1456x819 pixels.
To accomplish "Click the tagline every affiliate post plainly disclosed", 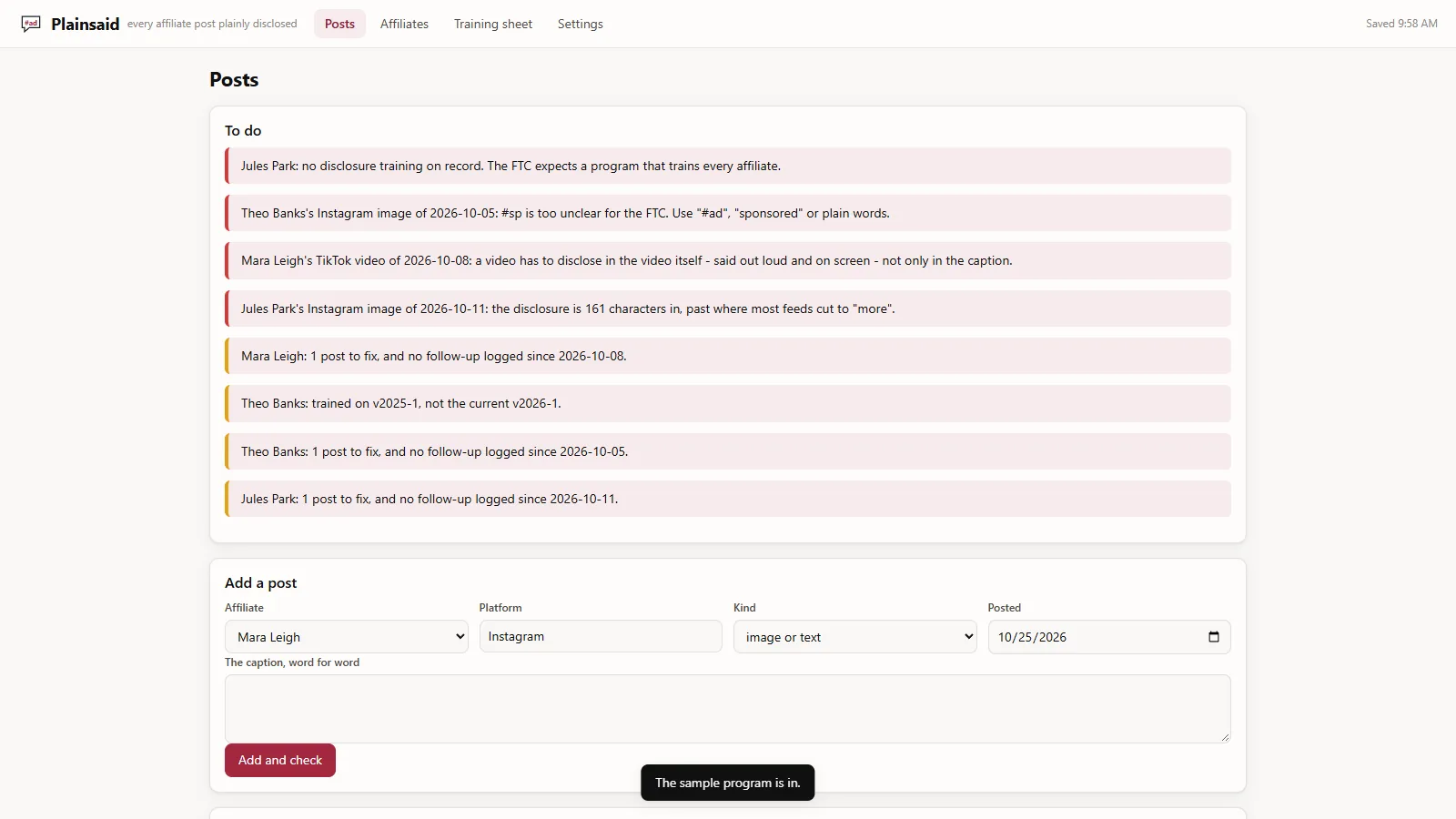I will coord(212,24).
